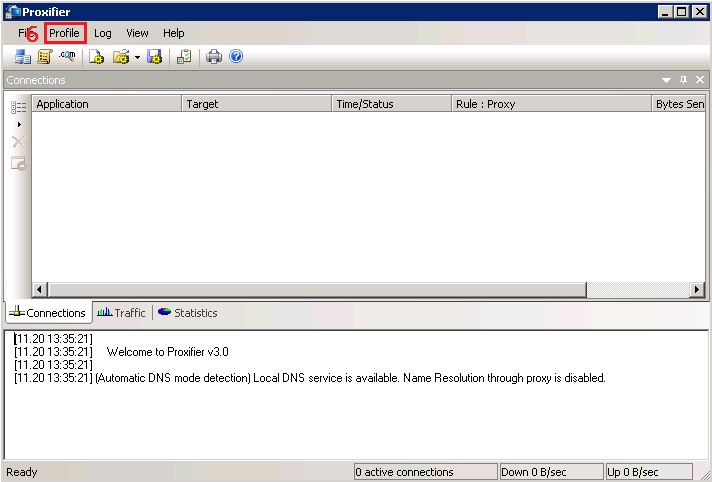Open Name Resolution .com magnifier icon
The height and width of the screenshot is (482, 712).
click(67, 56)
